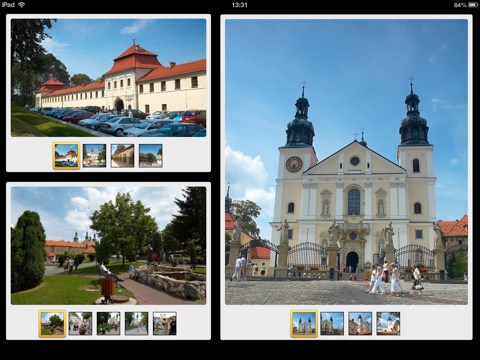
Task: Open fourth thumbnail in the right gallery
Action: 388,324
